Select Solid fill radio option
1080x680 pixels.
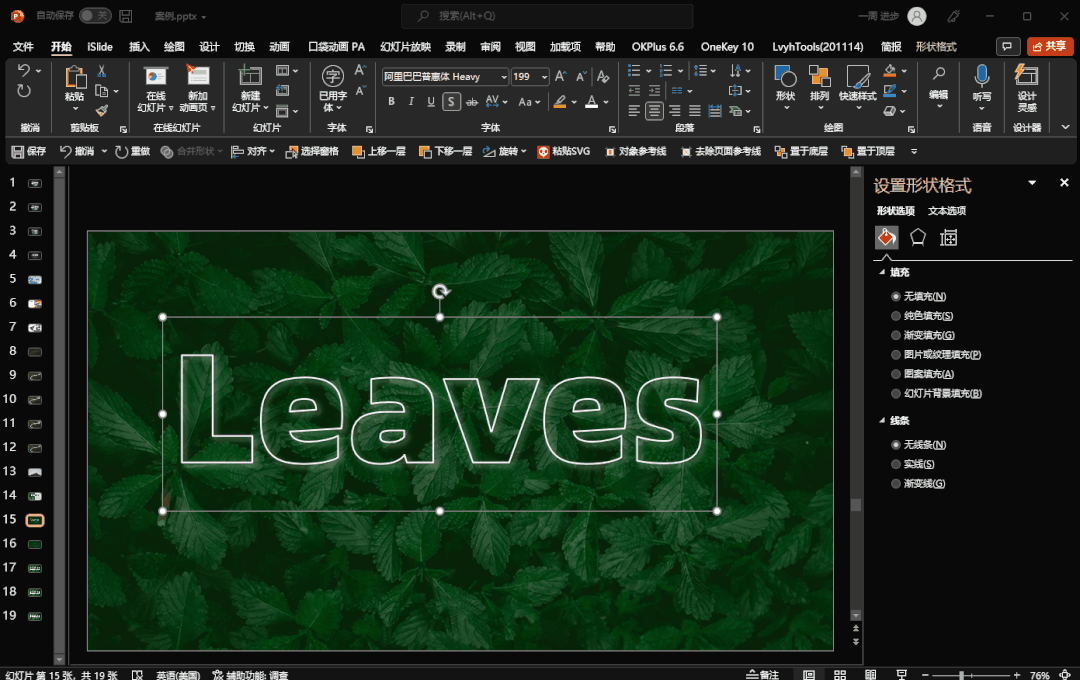tap(895, 316)
